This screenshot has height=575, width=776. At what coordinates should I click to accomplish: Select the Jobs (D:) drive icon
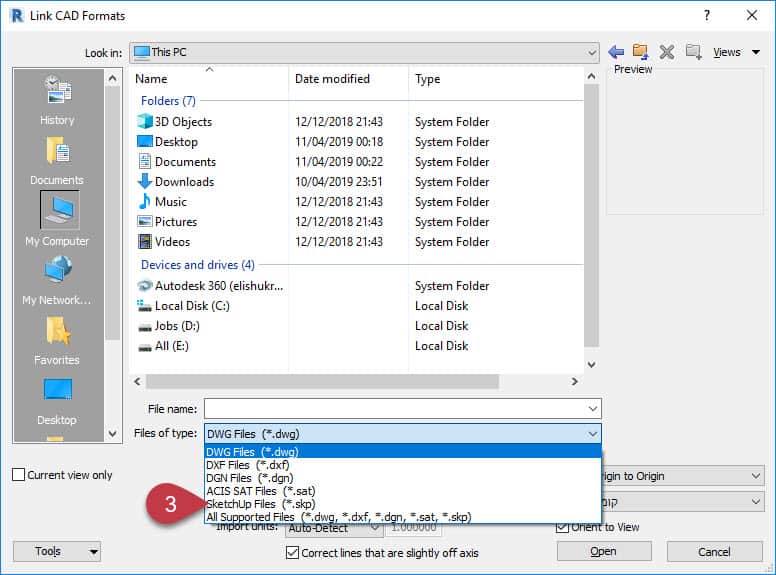[145, 327]
